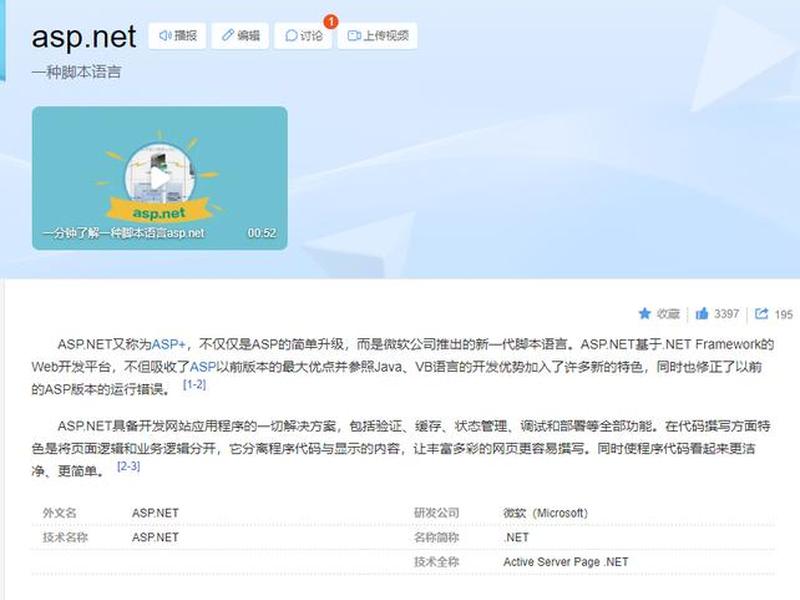Click the value Active Server Page .NET
This screenshot has width=800, height=600.
click(x=566, y=562)
